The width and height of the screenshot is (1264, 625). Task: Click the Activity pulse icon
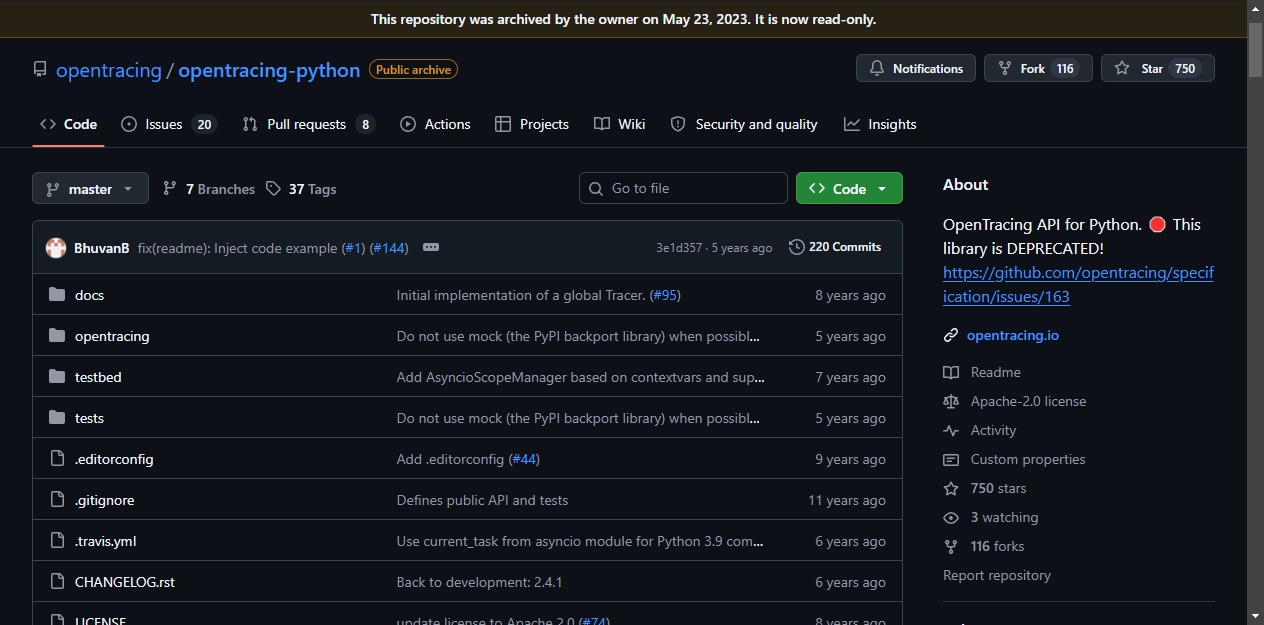[951, 430]
